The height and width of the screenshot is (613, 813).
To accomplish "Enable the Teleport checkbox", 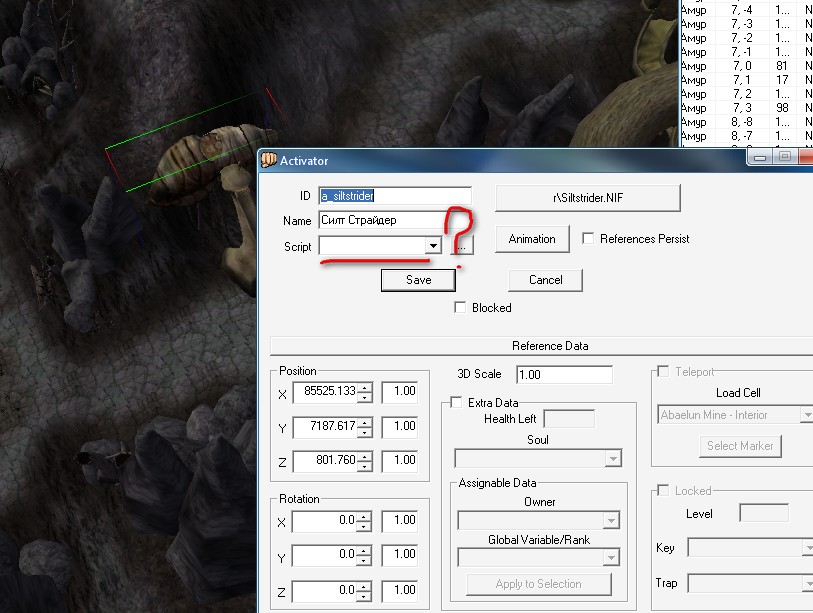I will coord(663,371).
